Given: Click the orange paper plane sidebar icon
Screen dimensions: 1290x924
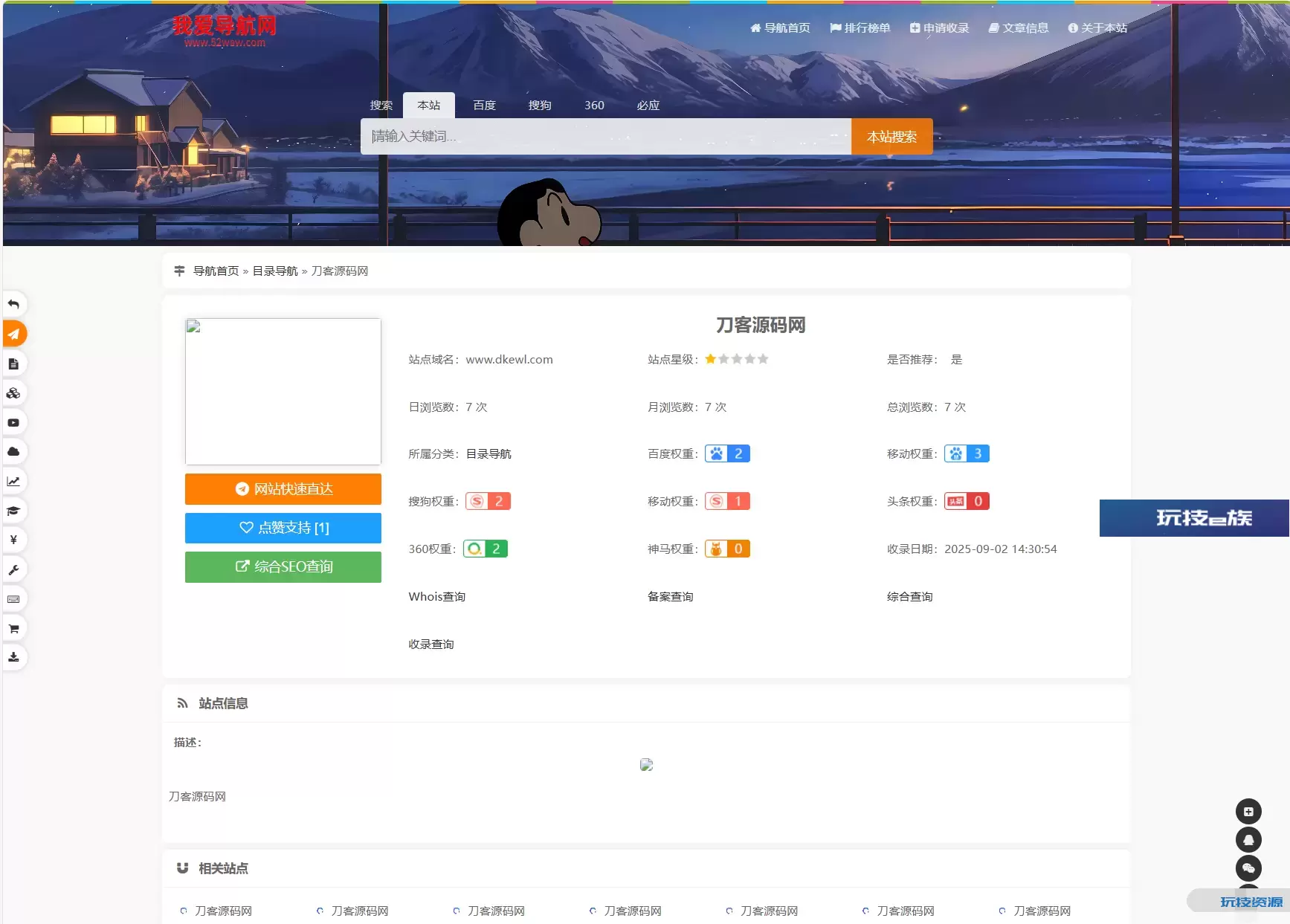Looking at the screenshot, I should pos(13,334).
